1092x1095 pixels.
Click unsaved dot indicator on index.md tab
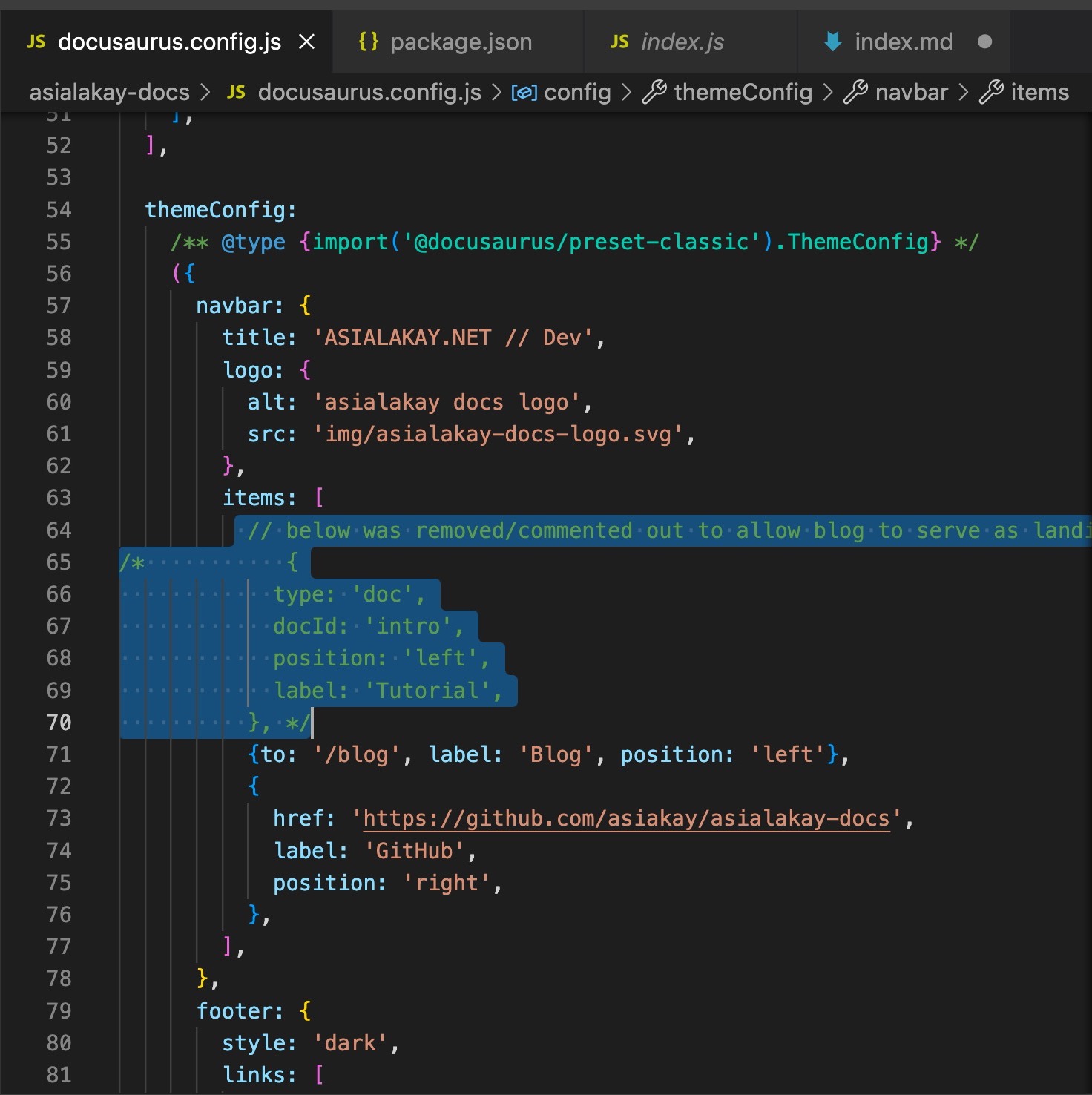click(x=984, y=42)
